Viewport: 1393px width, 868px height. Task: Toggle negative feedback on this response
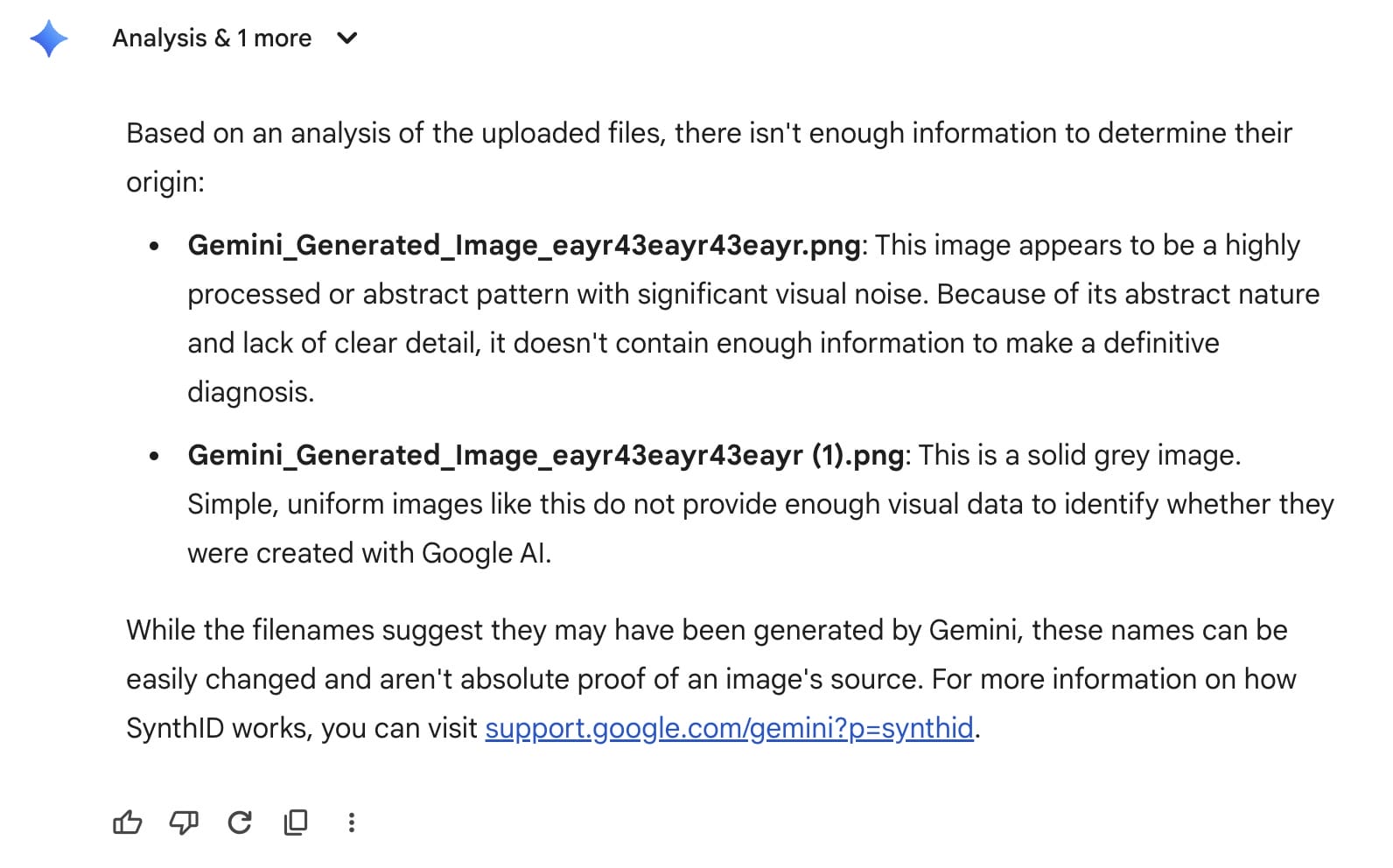[x=184, y=822]
